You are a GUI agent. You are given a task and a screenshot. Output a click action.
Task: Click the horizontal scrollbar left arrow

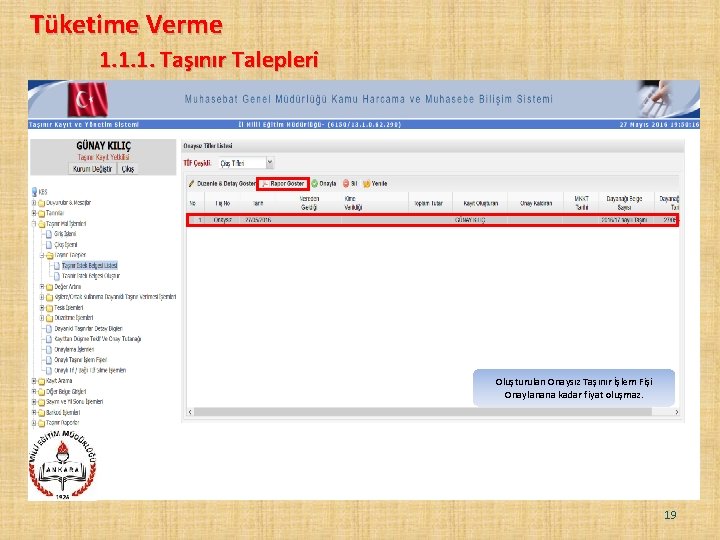[190, 412]
